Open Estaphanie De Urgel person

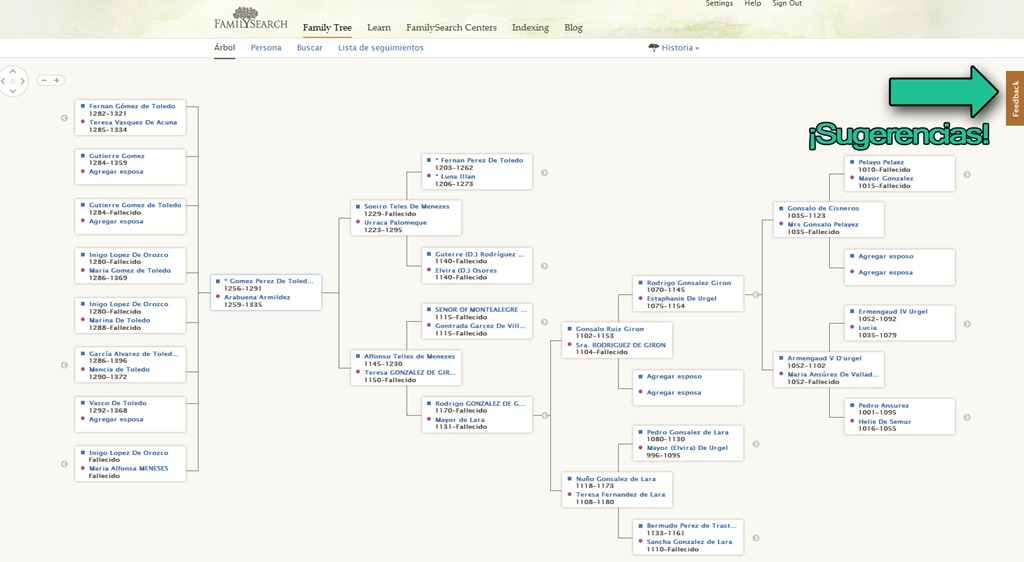tap(682, 298)
